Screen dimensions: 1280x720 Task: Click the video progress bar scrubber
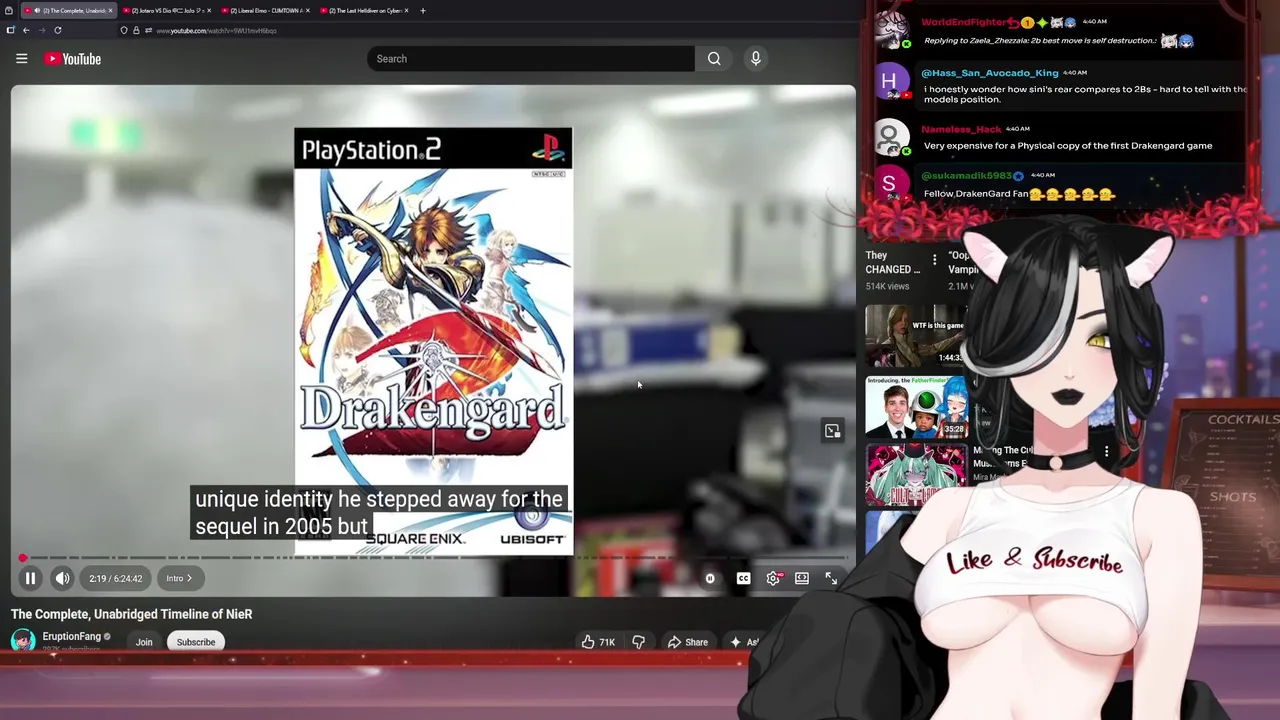[23, 557]
